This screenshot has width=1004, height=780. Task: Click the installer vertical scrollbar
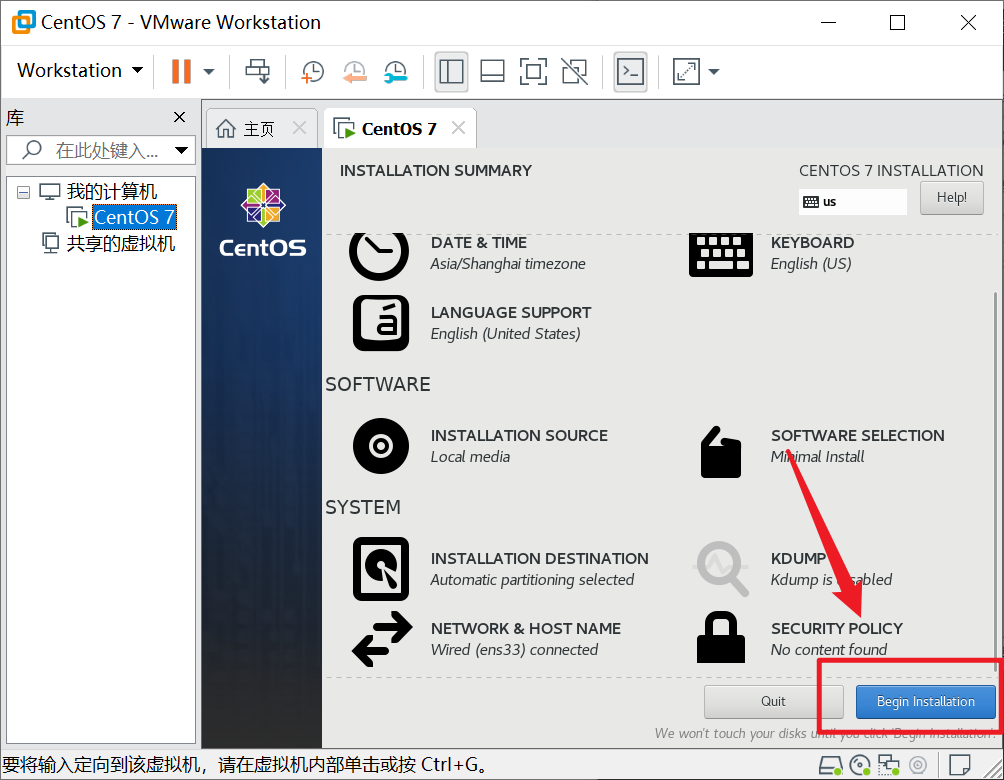pyautogui.click(x=996, y=480)
